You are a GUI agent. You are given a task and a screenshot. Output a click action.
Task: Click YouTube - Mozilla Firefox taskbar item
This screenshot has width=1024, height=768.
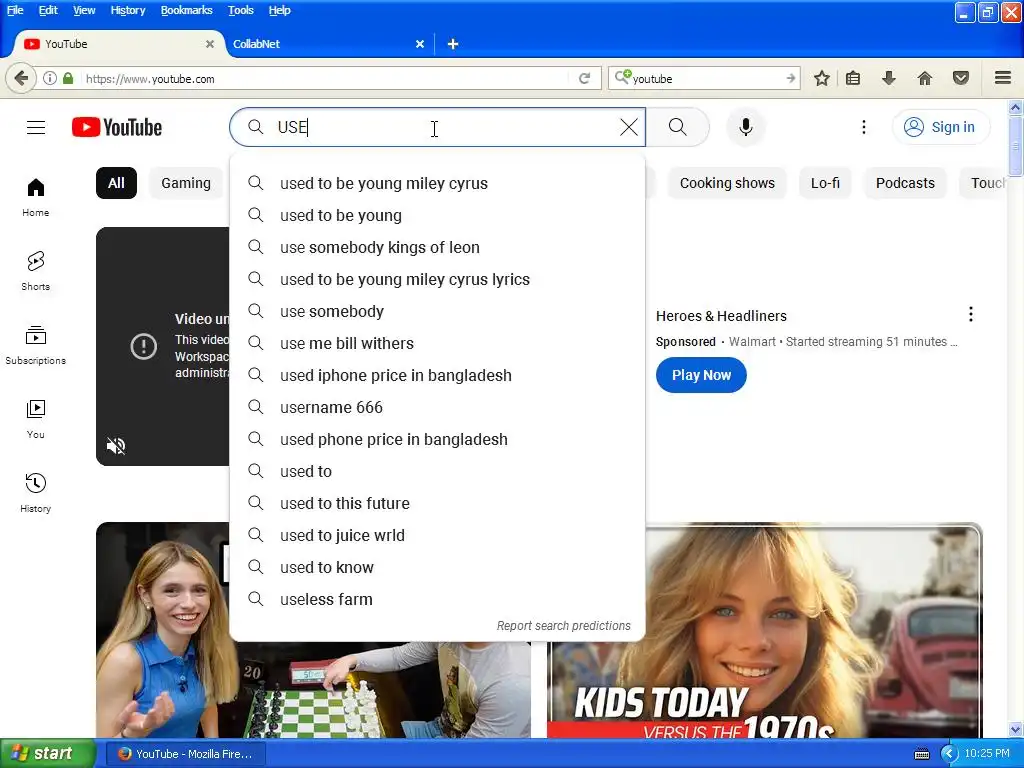pyautogui.click(x=186, y=754)
